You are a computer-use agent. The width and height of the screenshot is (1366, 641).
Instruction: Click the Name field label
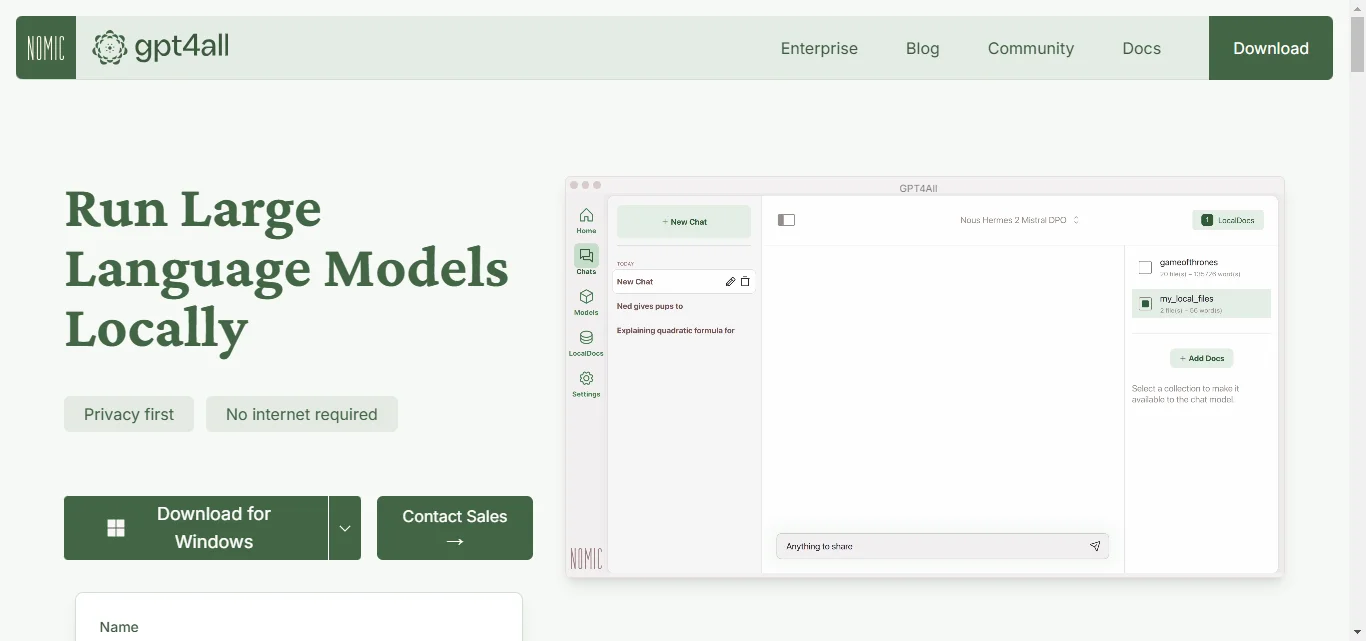click(119, 627)
